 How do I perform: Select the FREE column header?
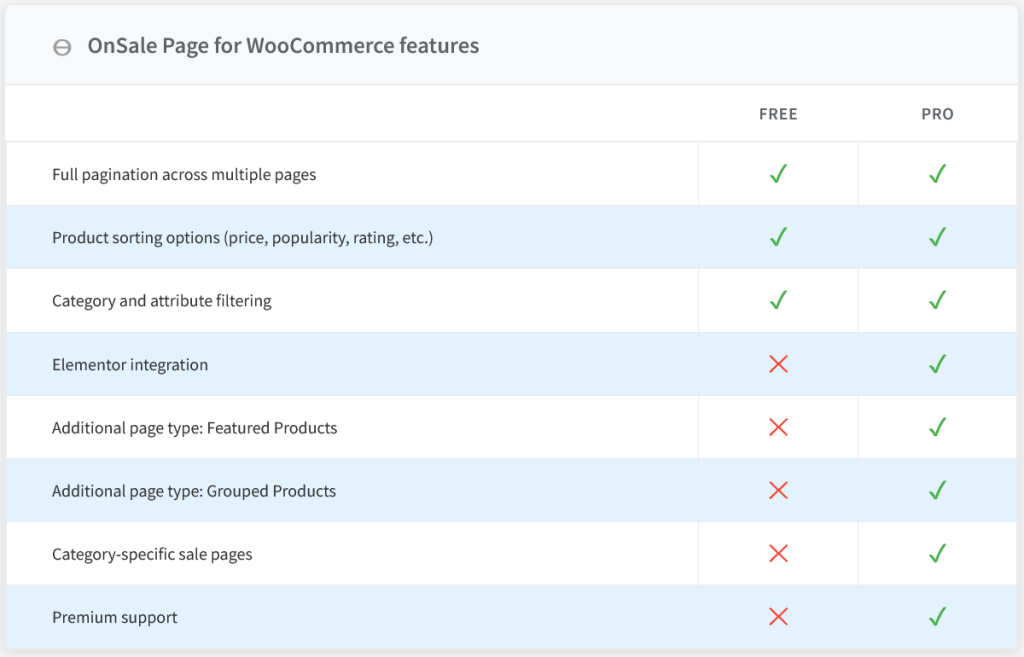click(x=778, y=114)
